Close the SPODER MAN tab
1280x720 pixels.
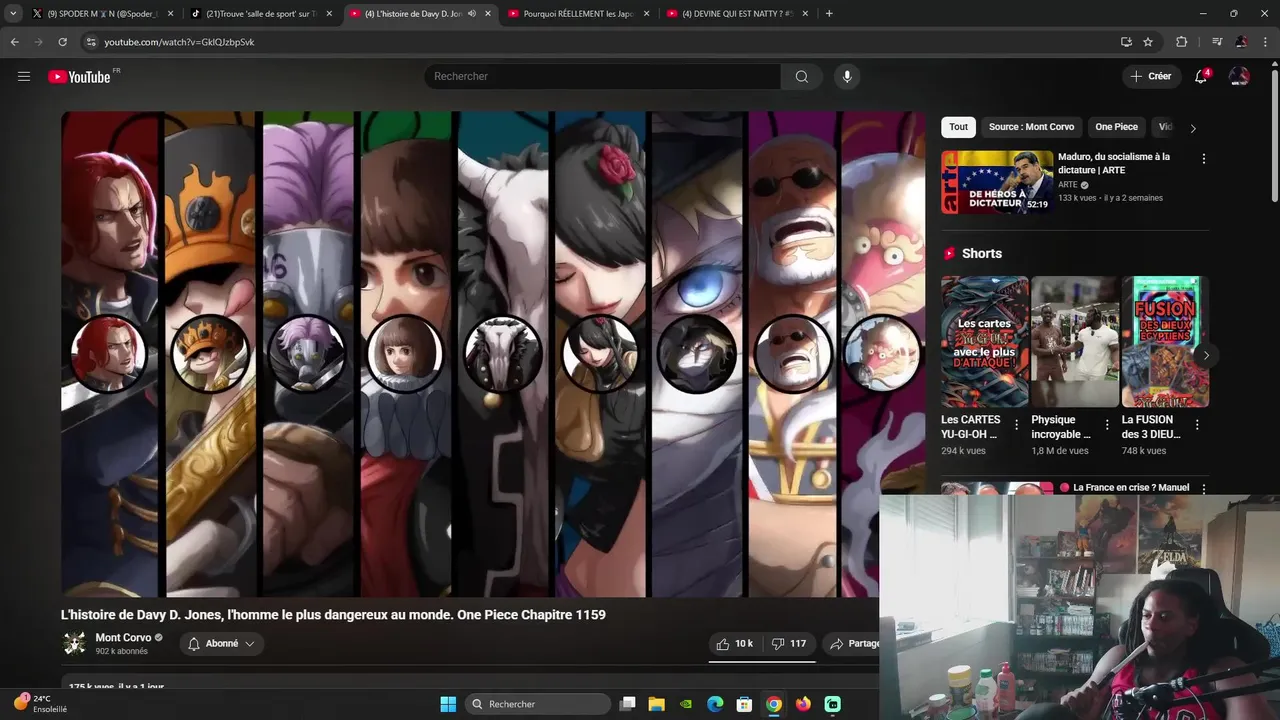pos(170,14)
